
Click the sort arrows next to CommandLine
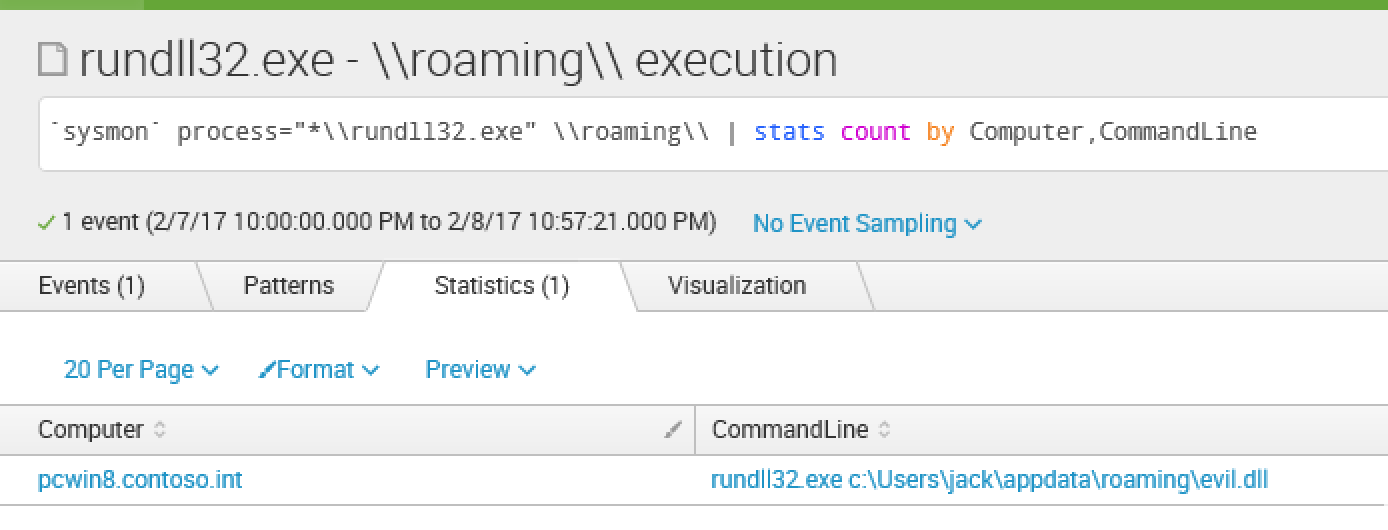coord(885,431)
